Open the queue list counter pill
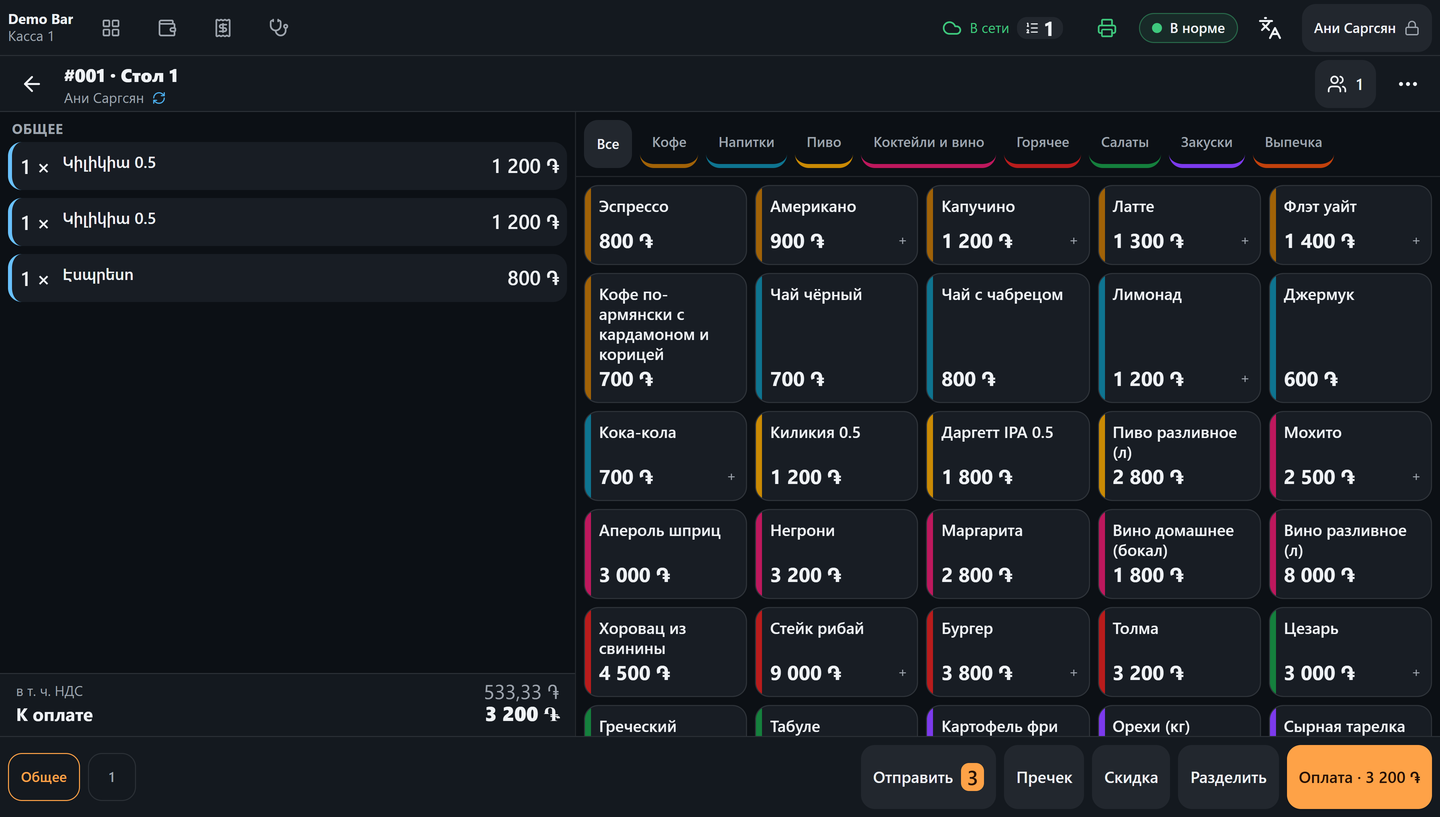 point(1040,28)
